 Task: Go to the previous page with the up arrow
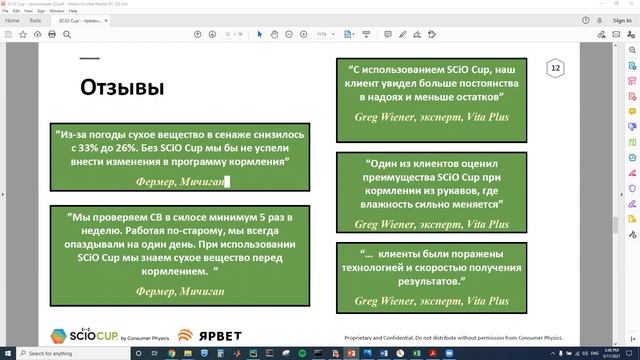click(198, 35)
